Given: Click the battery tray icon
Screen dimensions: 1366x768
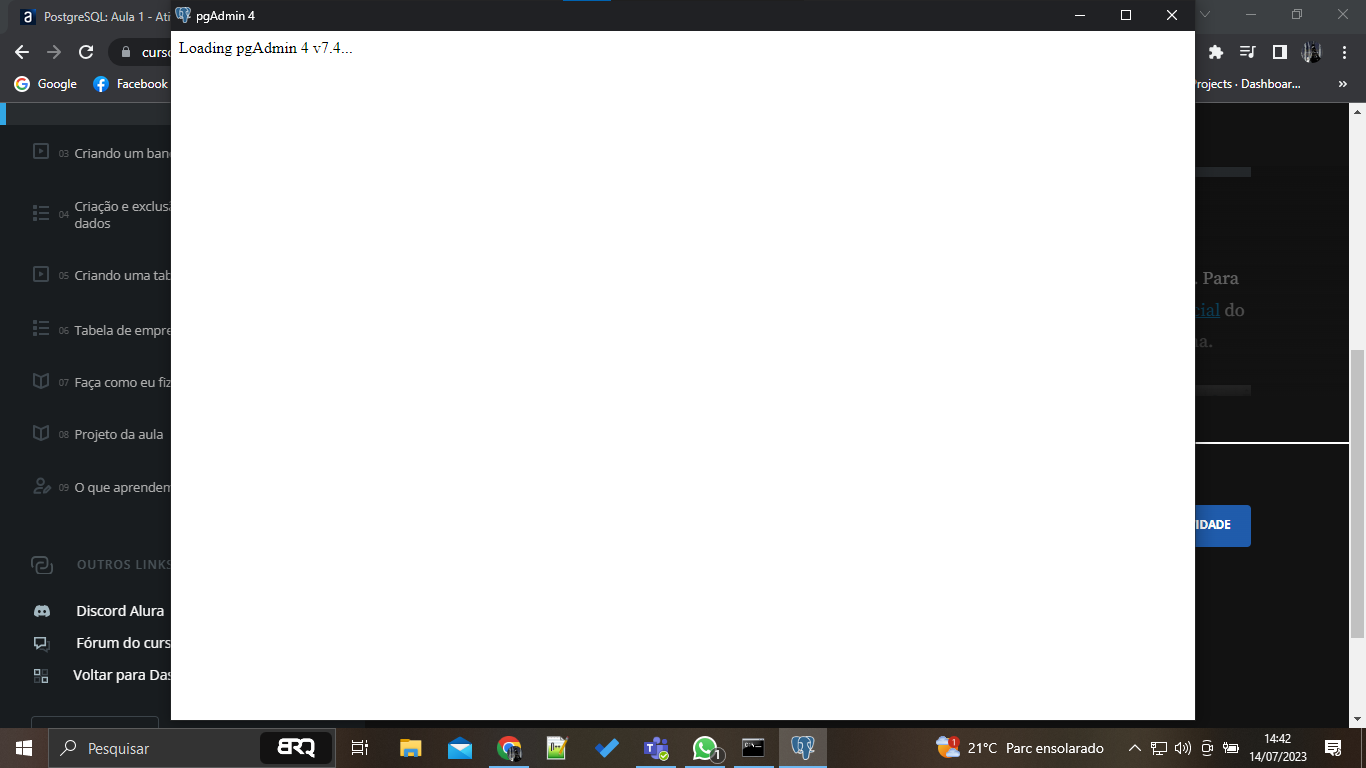Looking at the screenshot, I should (x=1231, y=748).
